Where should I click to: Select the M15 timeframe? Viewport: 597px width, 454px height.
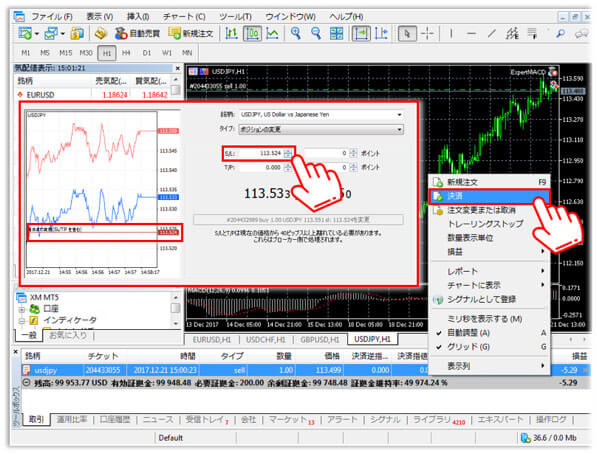(x=66, y=53)
